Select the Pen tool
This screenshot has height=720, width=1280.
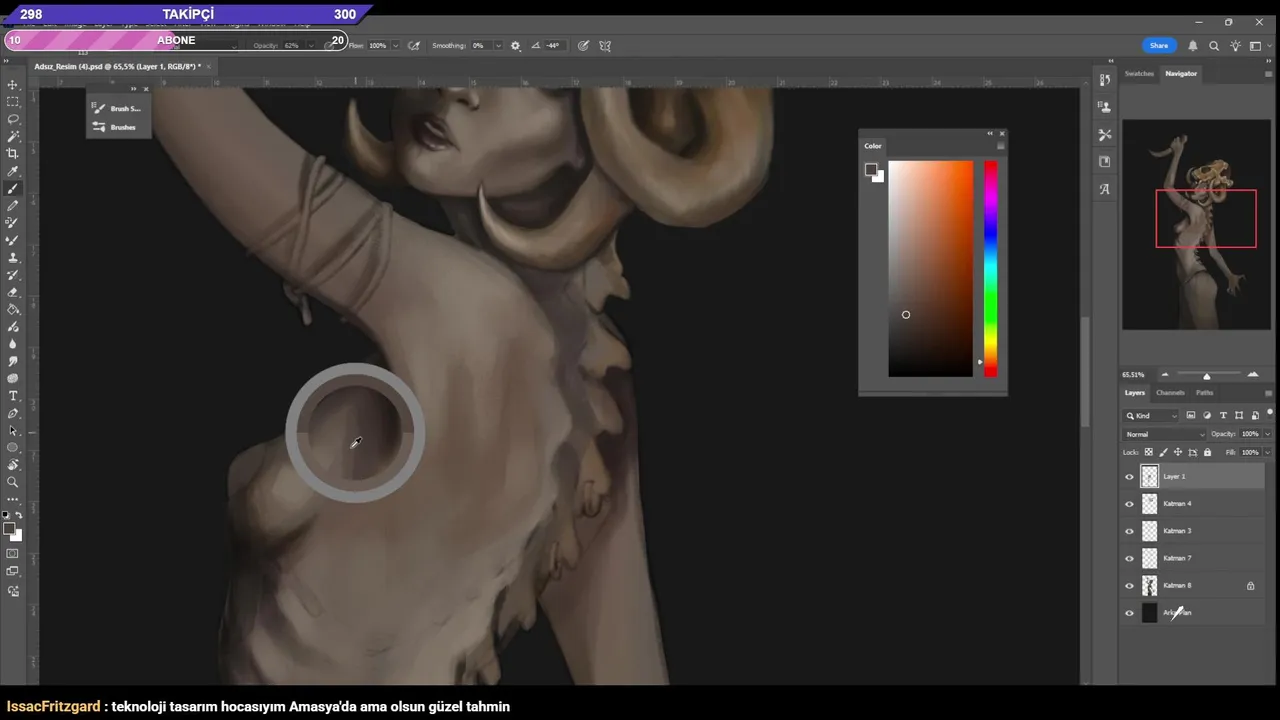click(x=13, y=413)
